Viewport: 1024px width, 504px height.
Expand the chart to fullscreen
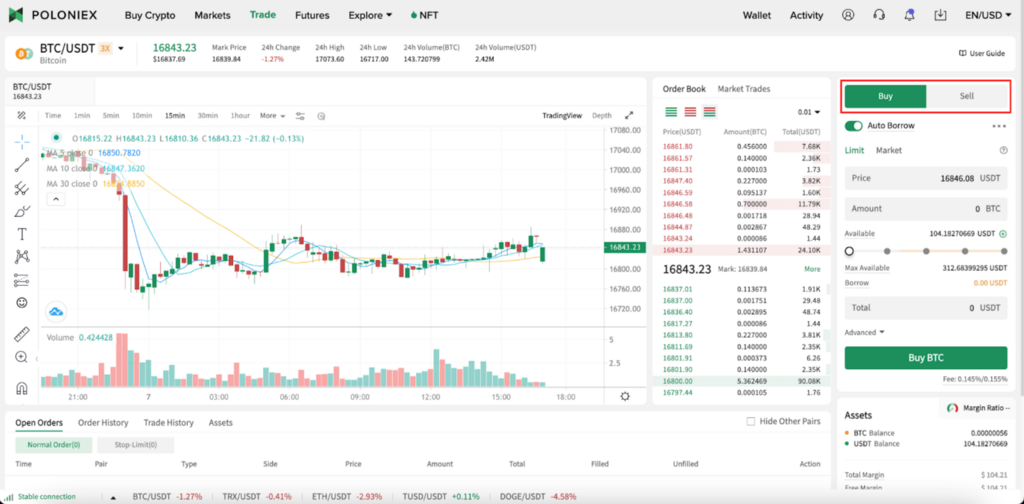(x=629, y=115)
